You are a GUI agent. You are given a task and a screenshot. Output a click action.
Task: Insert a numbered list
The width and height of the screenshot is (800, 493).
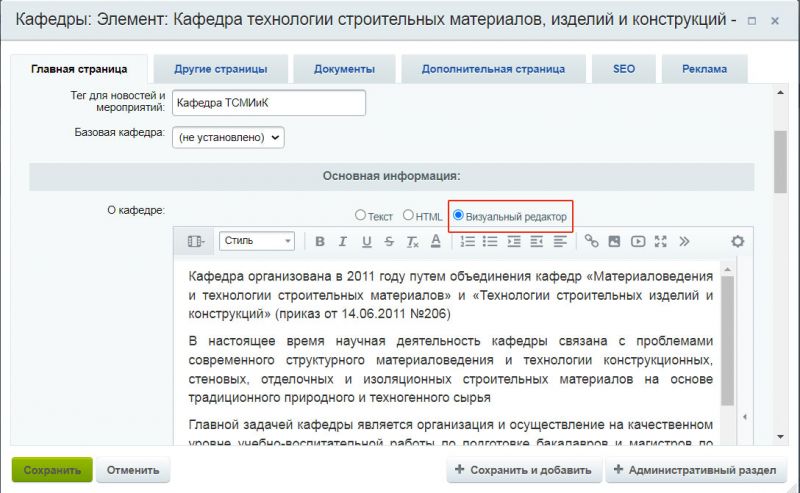467,241
